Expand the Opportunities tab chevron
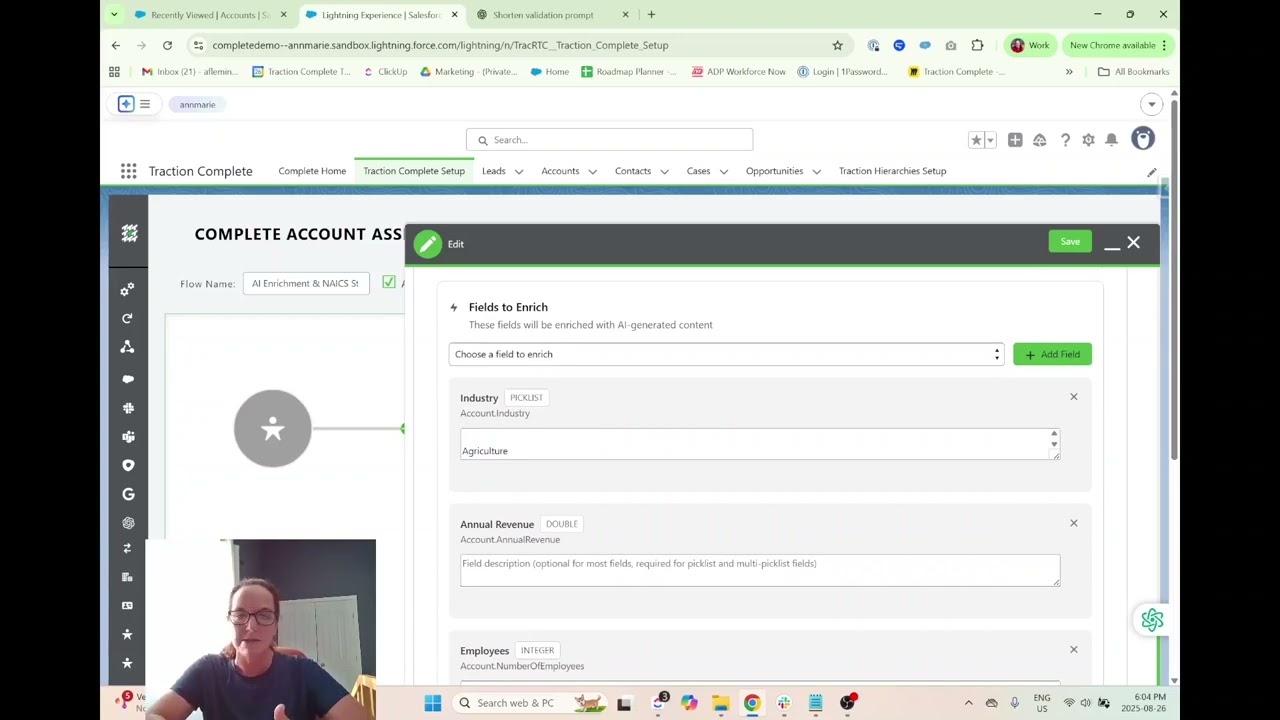Image resolution: width=1280 pixels, height=720 pixels. (817, 172)
